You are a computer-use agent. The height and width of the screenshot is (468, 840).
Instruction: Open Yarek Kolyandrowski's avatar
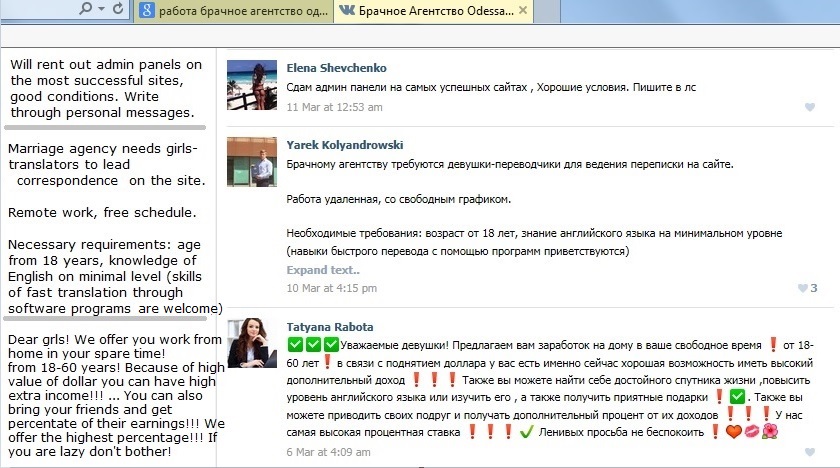(x=252, y=162)
